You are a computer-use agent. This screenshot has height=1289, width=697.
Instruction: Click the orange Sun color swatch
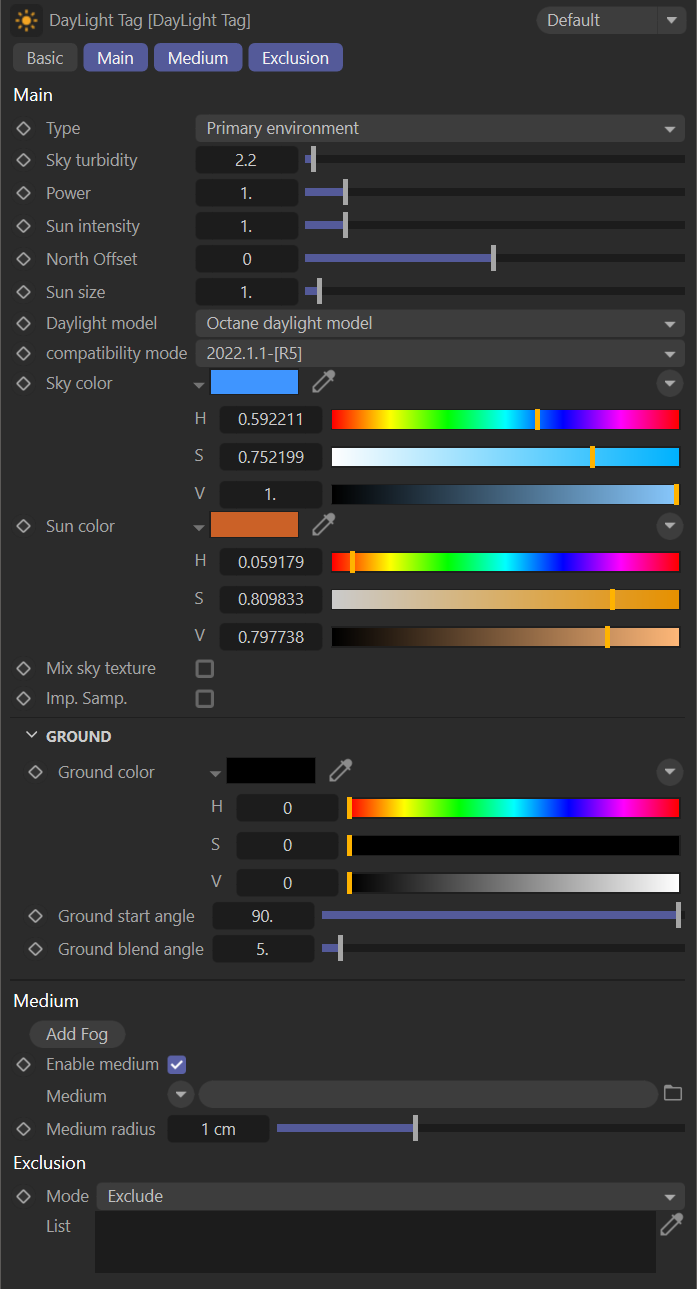tap(254, 525)
